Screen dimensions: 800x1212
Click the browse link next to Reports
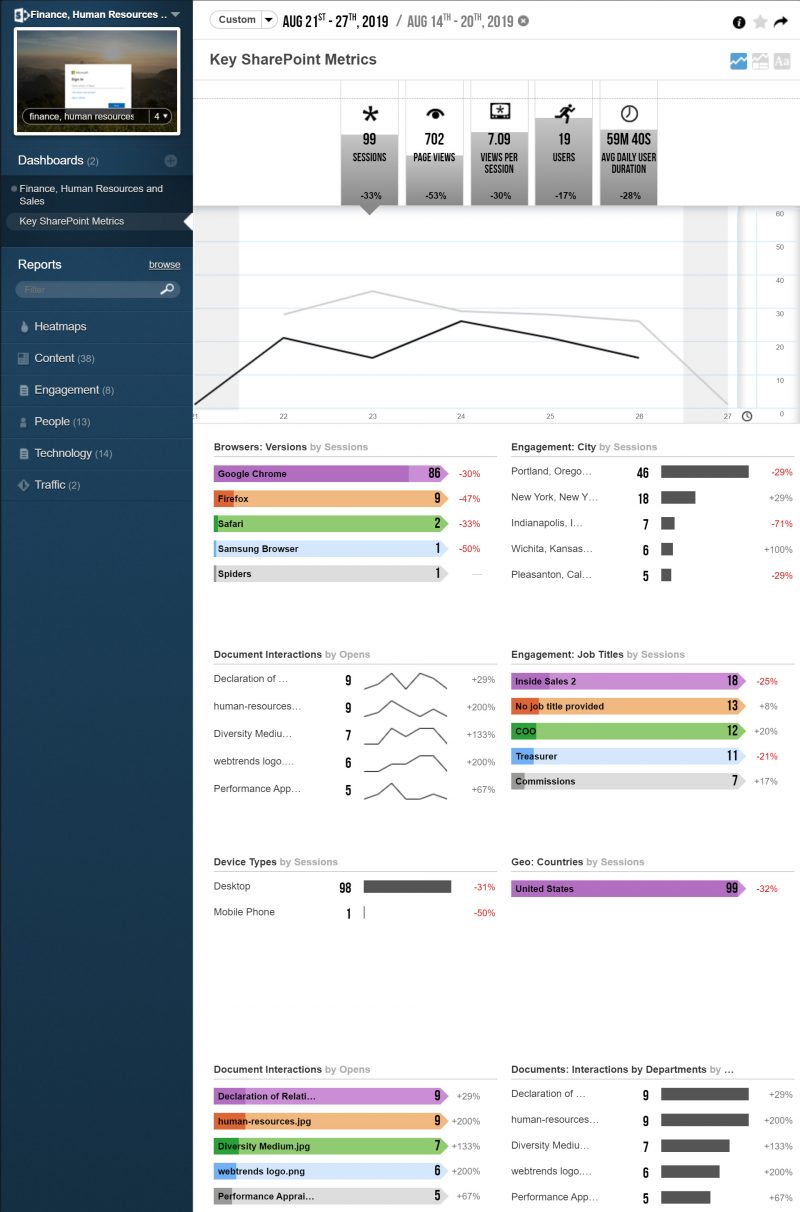click(164, 264)
